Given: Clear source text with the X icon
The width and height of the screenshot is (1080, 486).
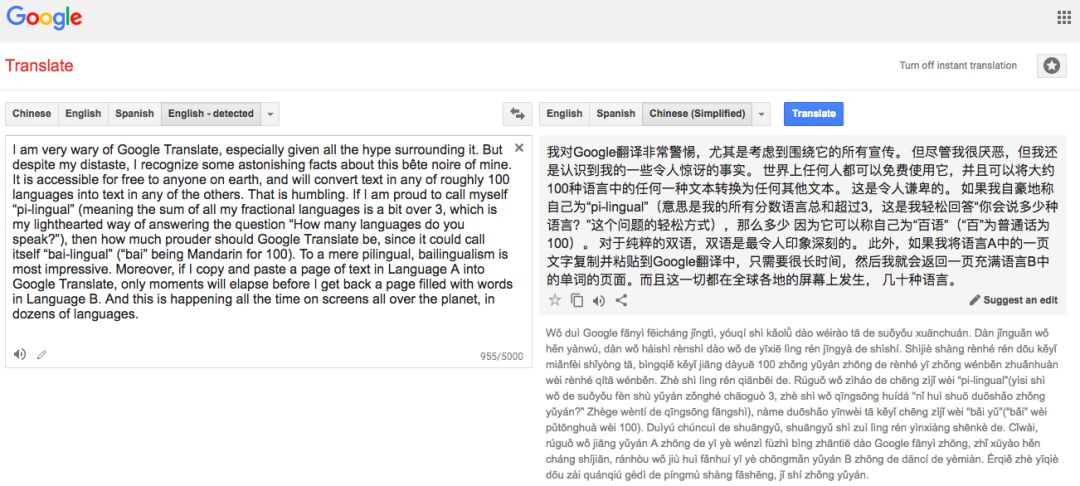Looking at the screenshot, I should 519,147.
